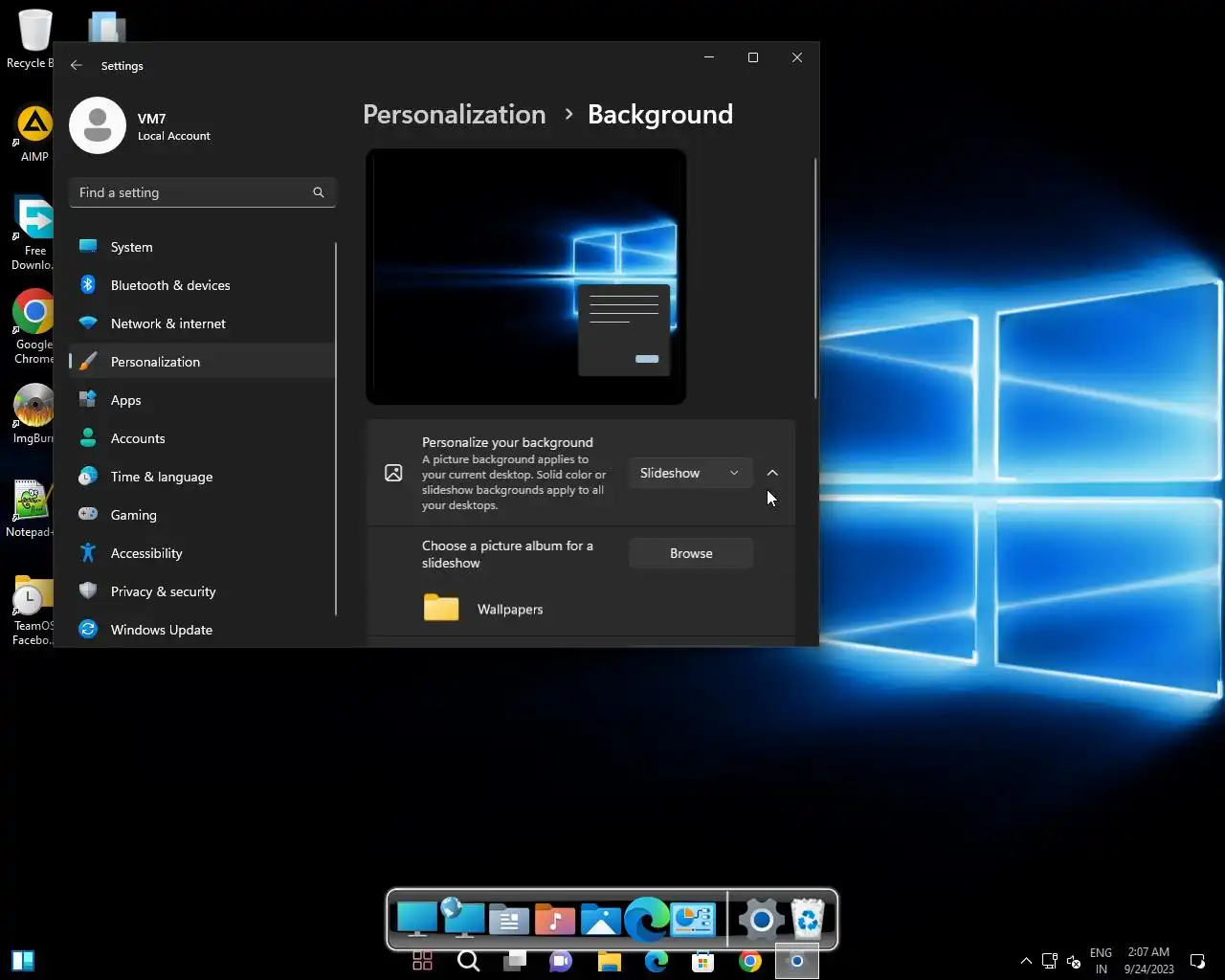
Task: Click the Settings back arrow
Action: (77, 65)
